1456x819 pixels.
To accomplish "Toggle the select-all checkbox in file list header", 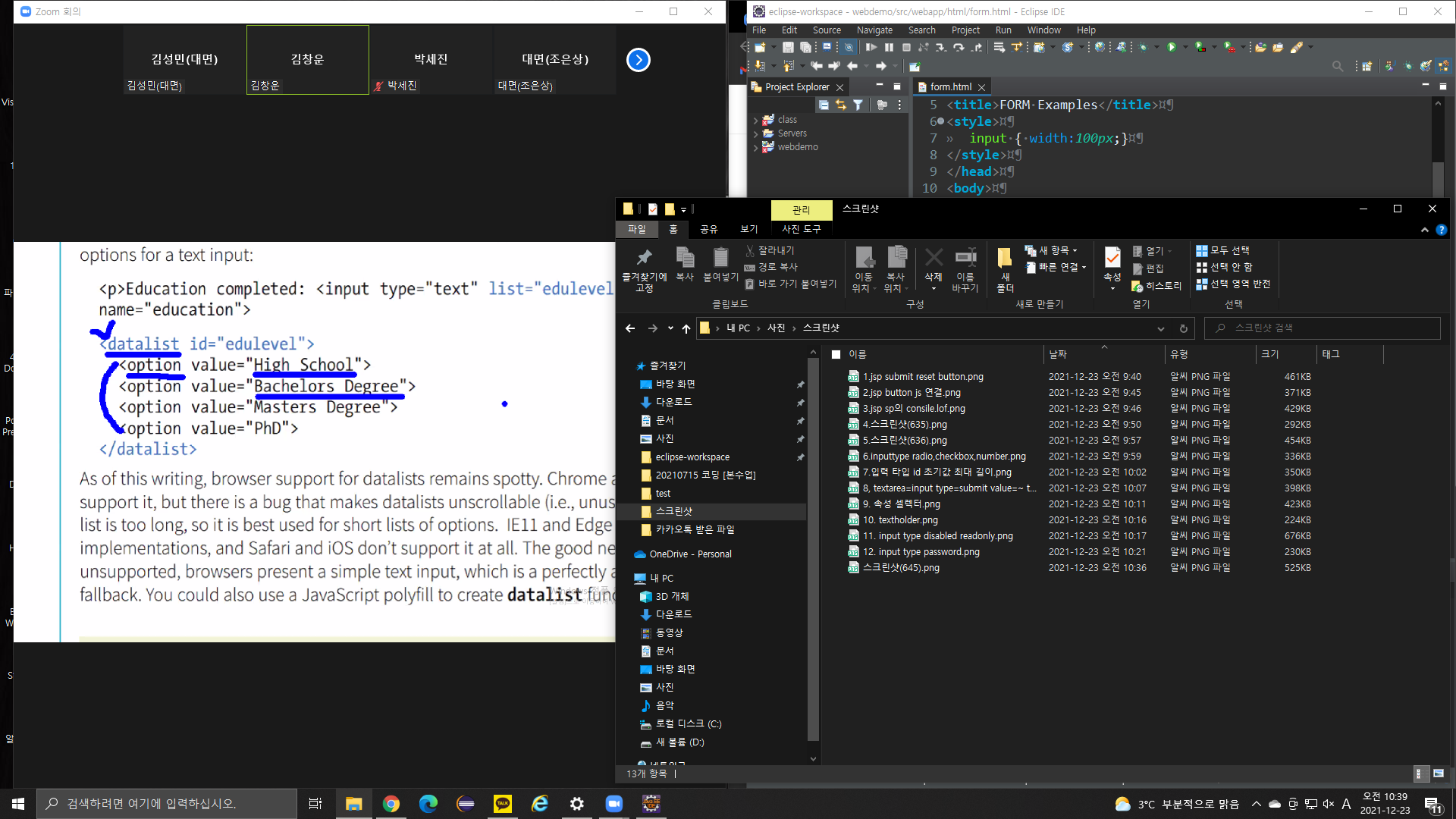I will click(x=836, y=354).
